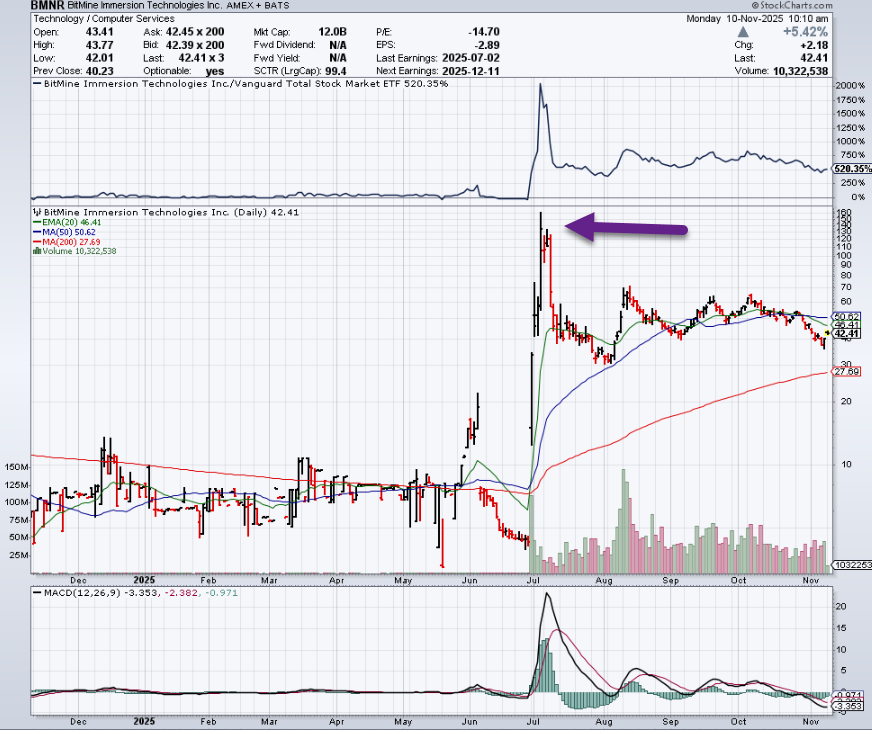Image resolution: width=872 pixels, height=734 pixels.
Task: Click the MA(50) blue legend marker
Action: (36, 232)
